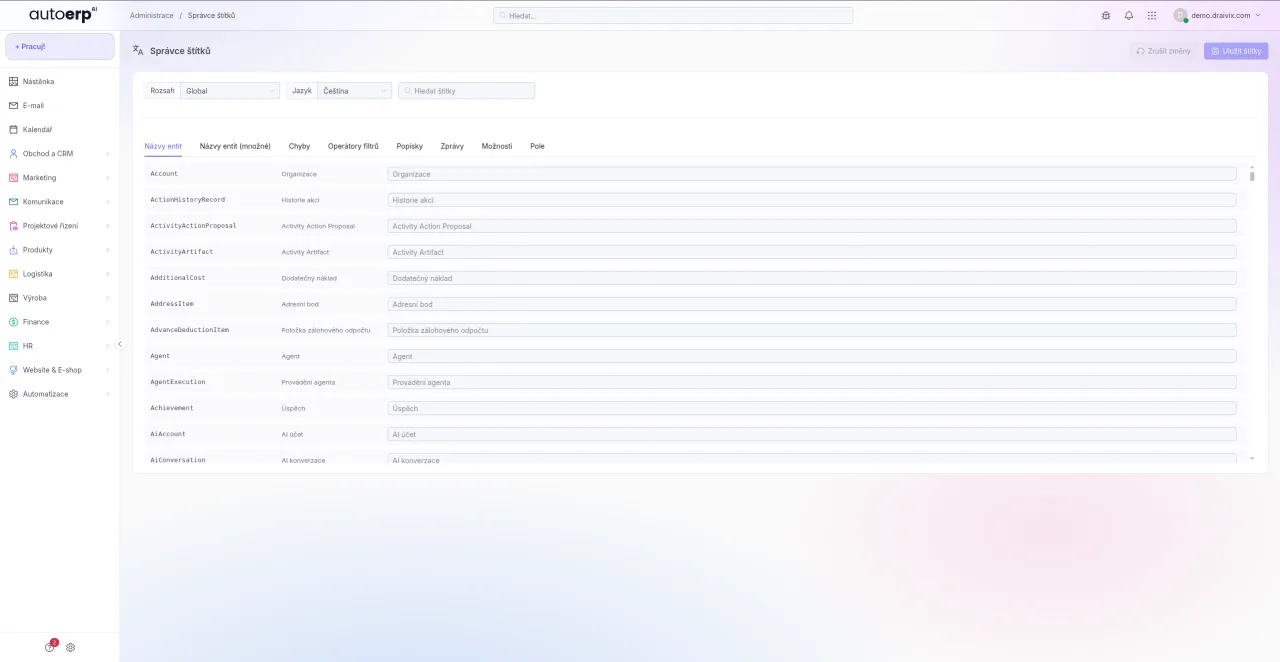Click the + Pracuj! button
The height and width of the screenshot is (662, 1280).
pyautogui.click(x=60, y=47)
